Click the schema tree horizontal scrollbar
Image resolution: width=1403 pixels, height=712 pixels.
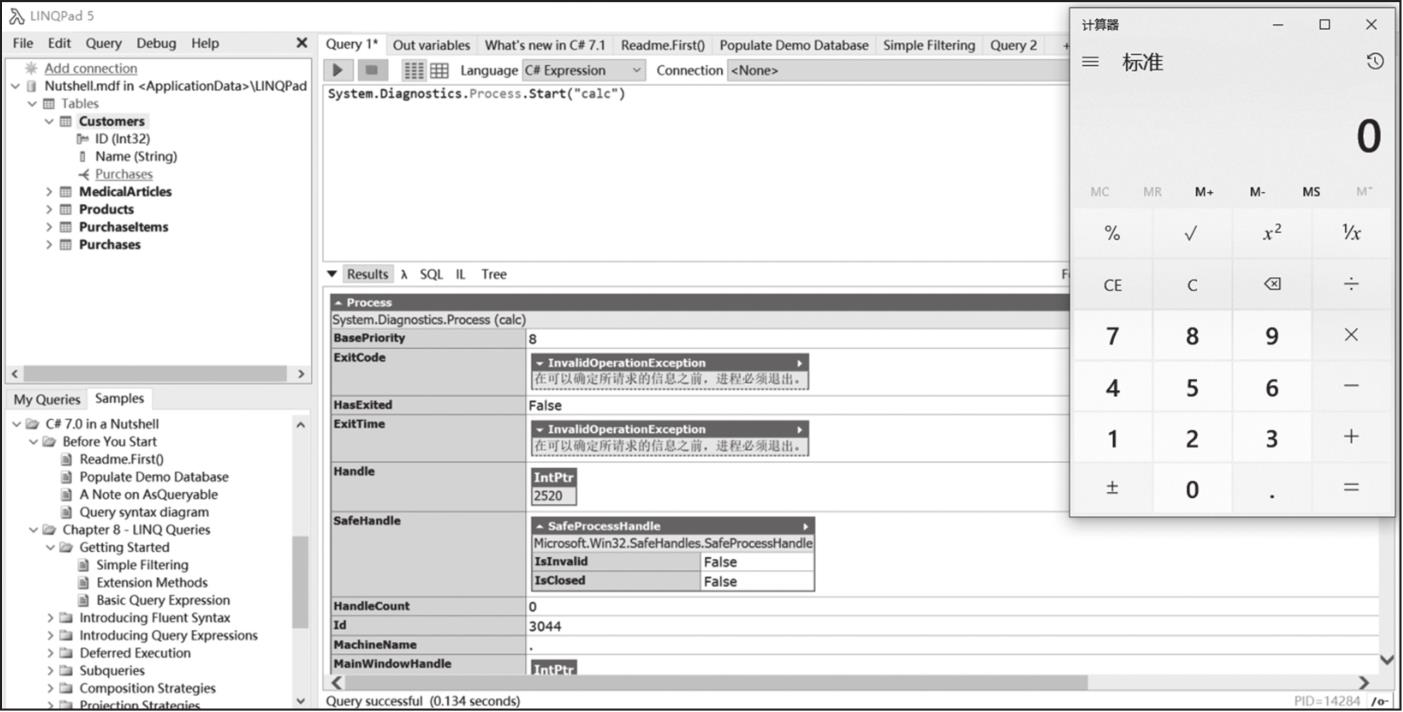pyautogui.click(x=153, y=373)
